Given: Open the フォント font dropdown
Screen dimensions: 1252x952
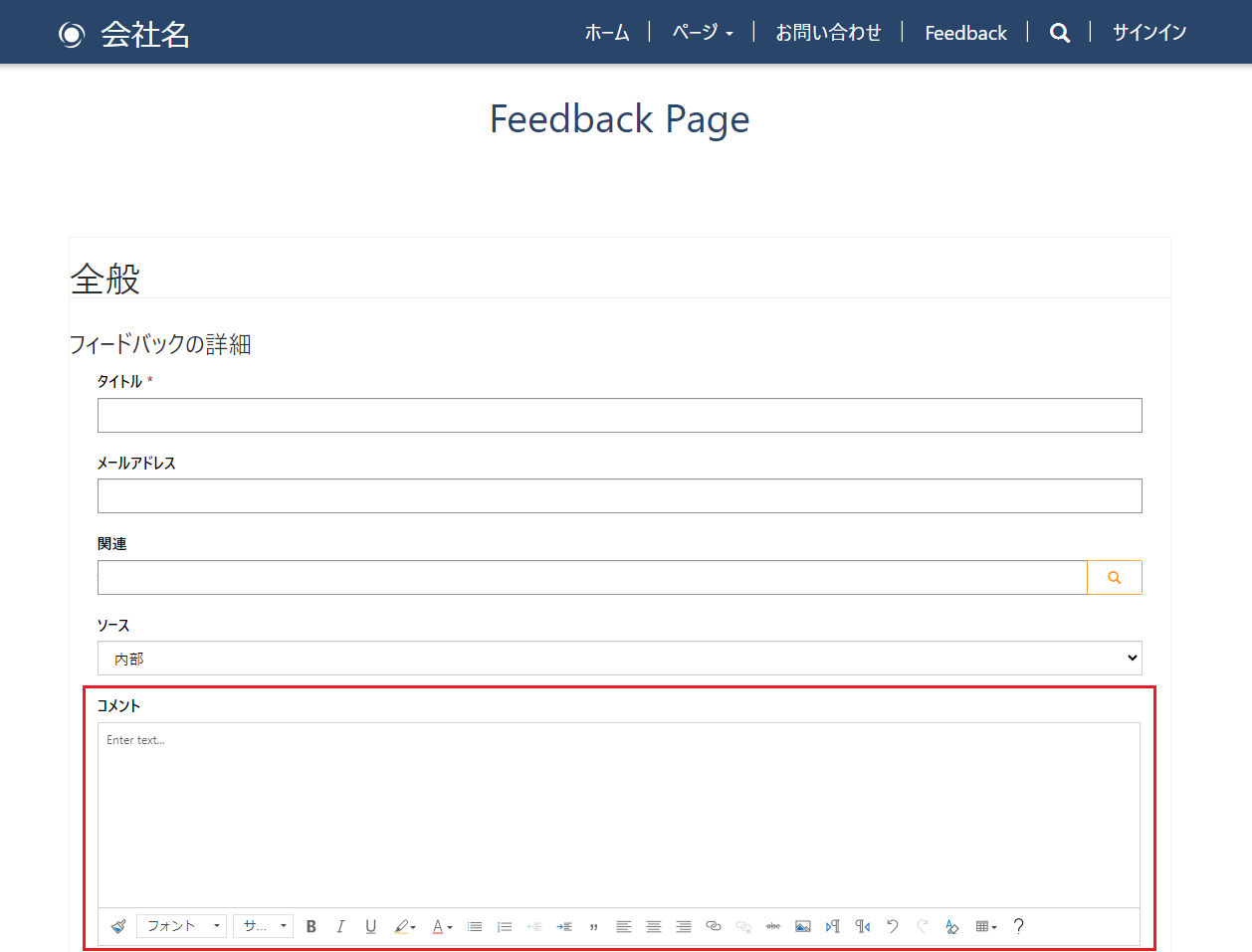Looking at the screenshot, I should (x=182, y=926).
